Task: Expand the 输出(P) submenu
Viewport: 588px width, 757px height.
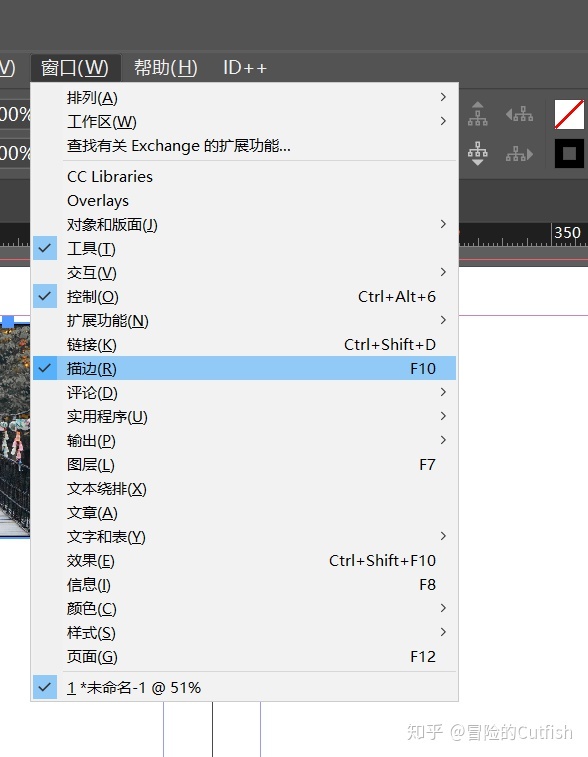Action: coord(244,440)
